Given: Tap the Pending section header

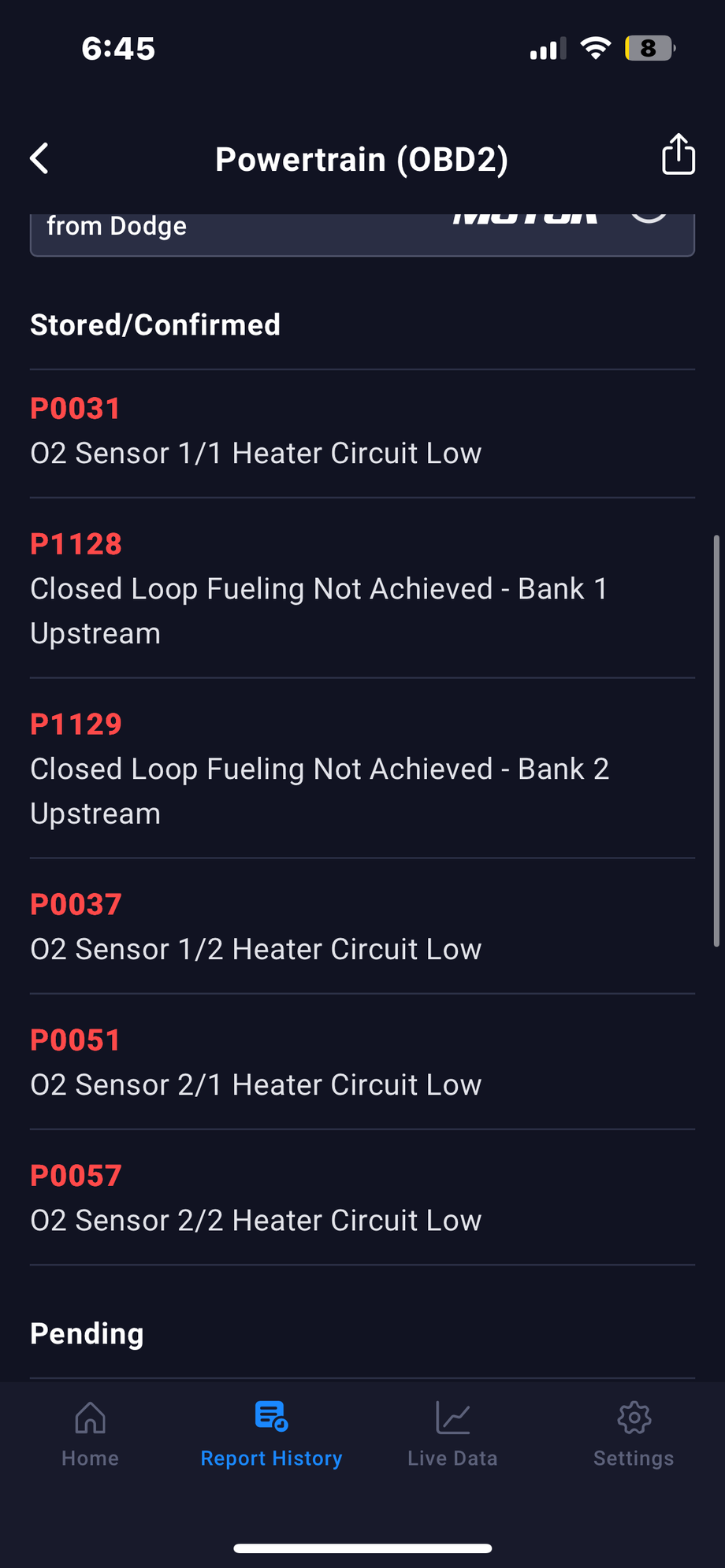Looking at the screenshot, I should (87, 1333).
